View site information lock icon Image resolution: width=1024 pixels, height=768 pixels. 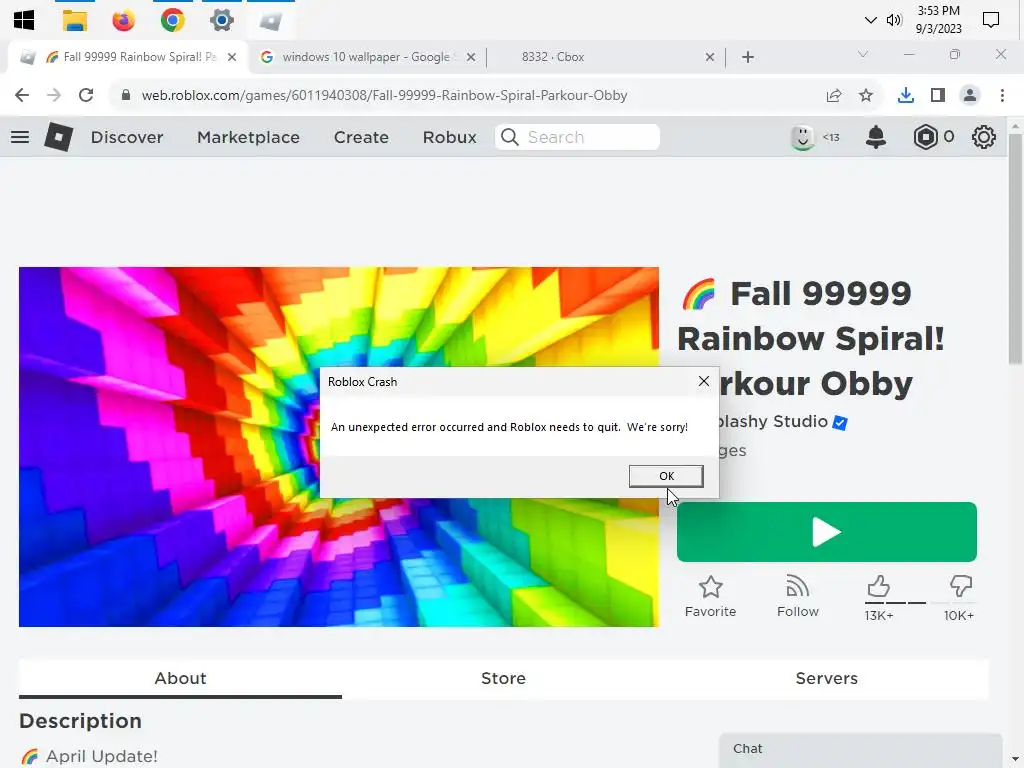pyautogui.click(x=126, y=95)
